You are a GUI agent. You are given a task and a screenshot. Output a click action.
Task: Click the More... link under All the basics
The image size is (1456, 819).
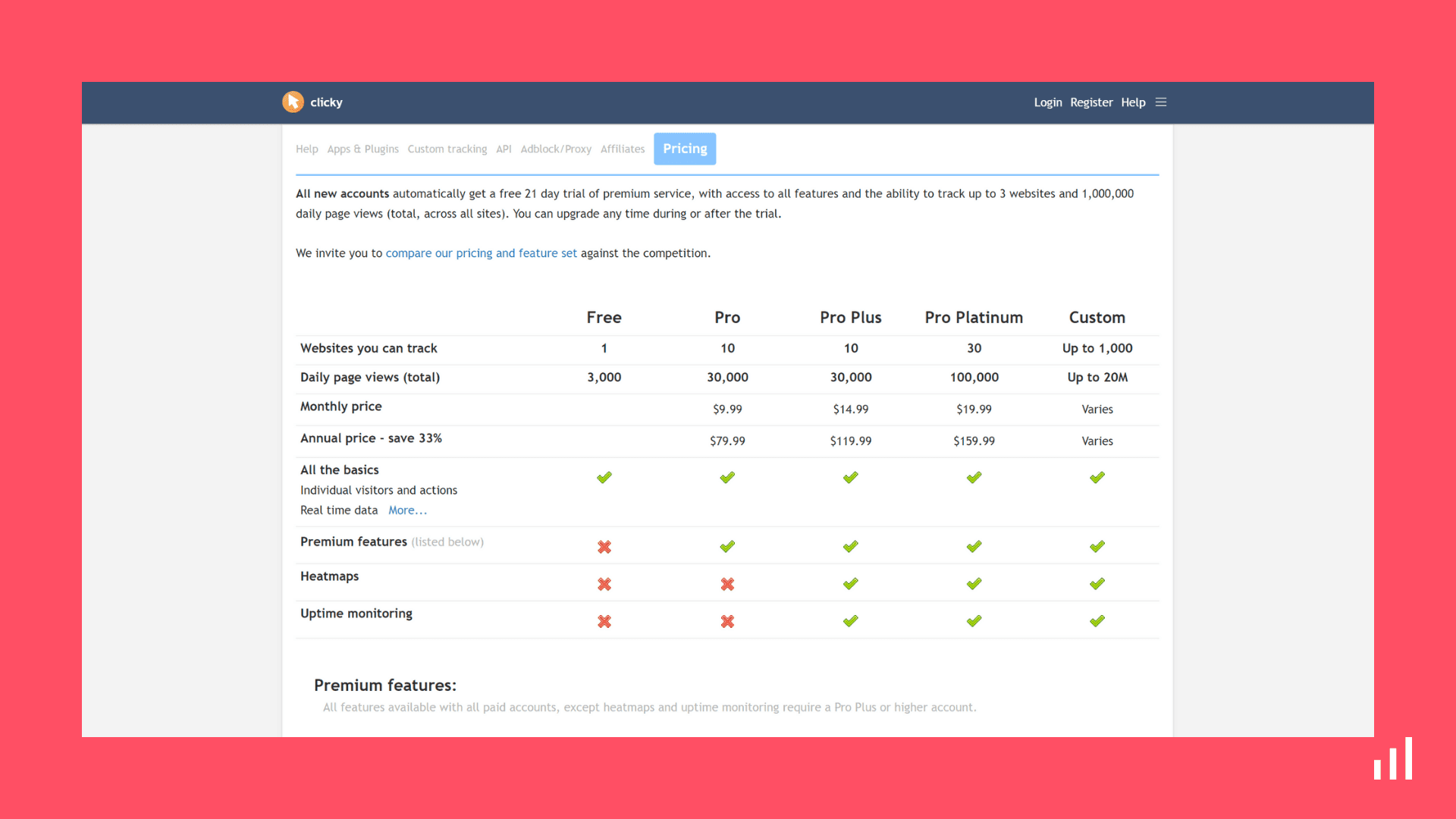pos(408,510)
